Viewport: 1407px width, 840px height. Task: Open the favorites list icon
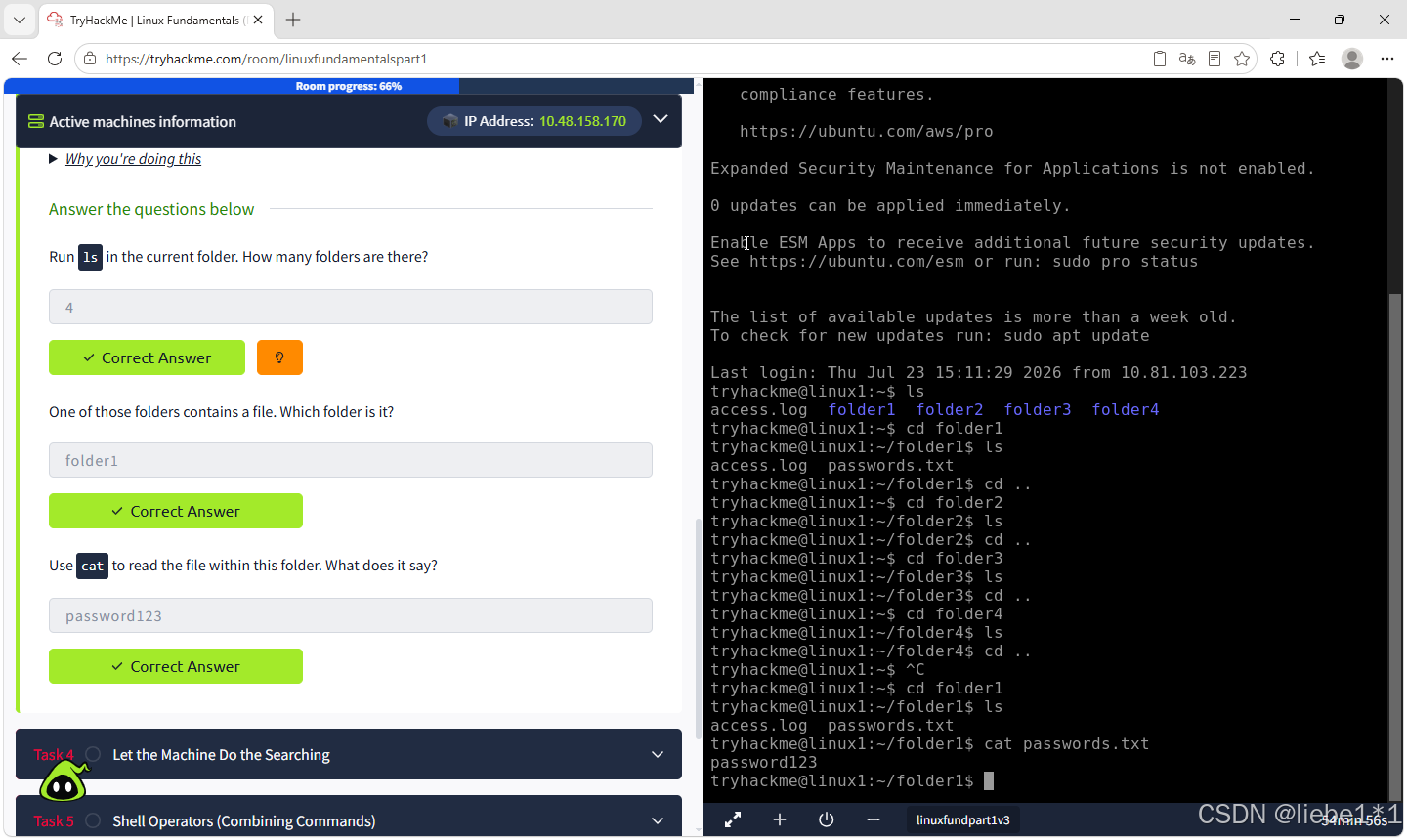pos(1317,59)
